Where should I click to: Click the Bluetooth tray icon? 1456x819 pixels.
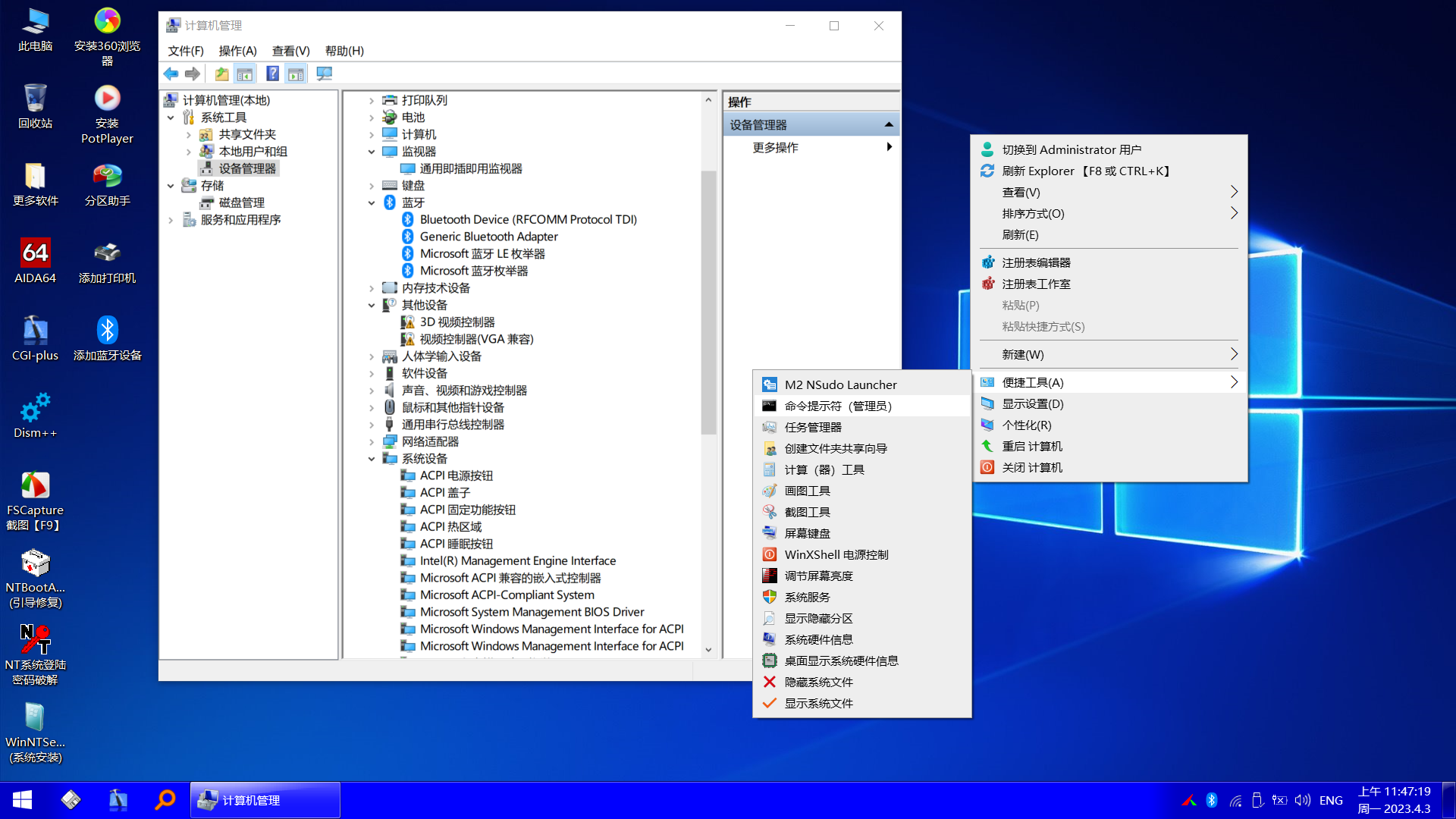[1212, 800]
